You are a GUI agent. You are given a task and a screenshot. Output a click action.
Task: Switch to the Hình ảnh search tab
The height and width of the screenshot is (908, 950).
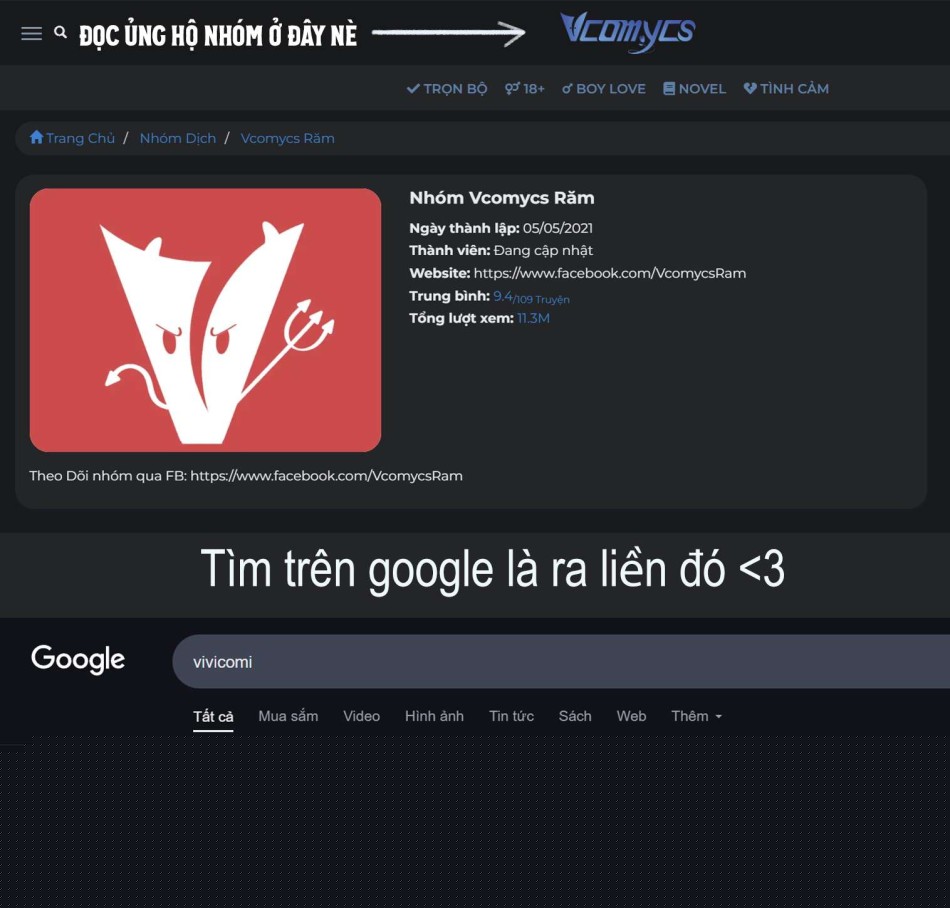click(434, 716)
